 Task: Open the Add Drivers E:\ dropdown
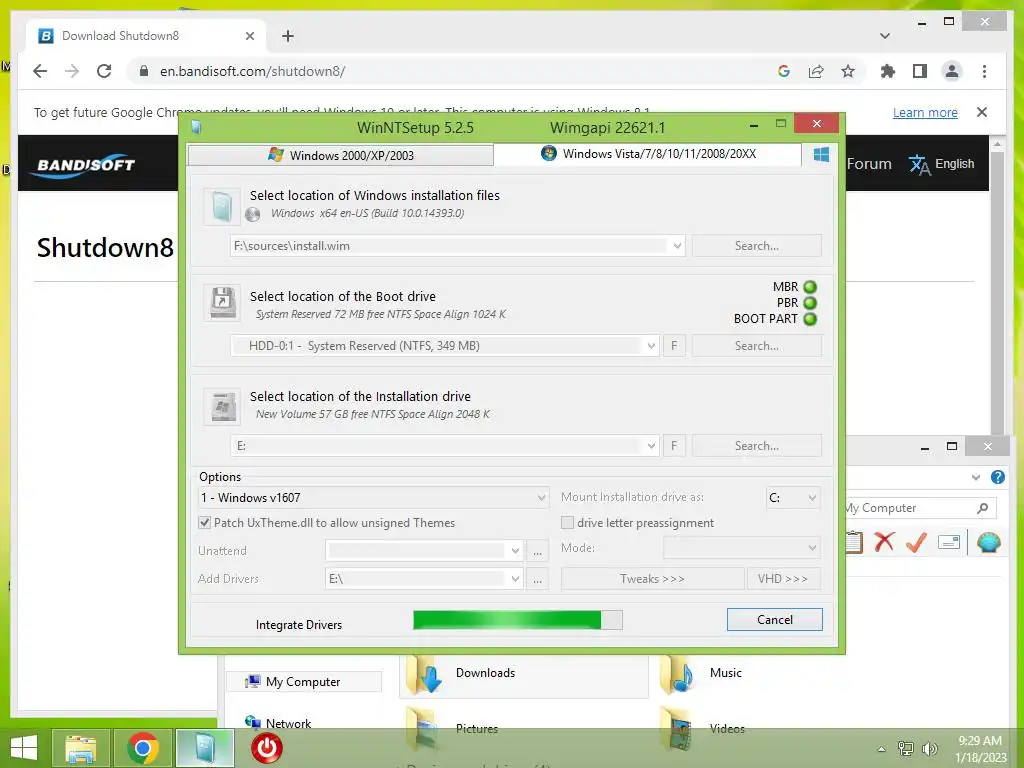tap(515, 579)
